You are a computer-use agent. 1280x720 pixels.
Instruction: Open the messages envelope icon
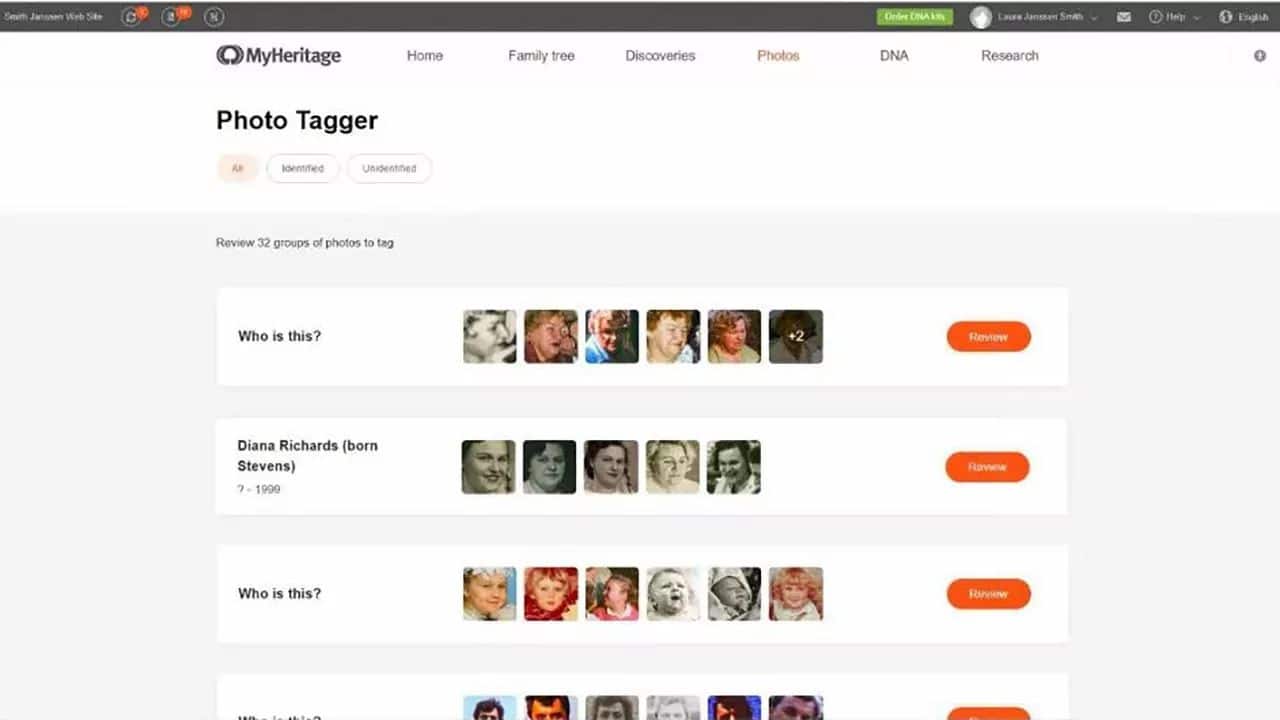pos(1123,17)
